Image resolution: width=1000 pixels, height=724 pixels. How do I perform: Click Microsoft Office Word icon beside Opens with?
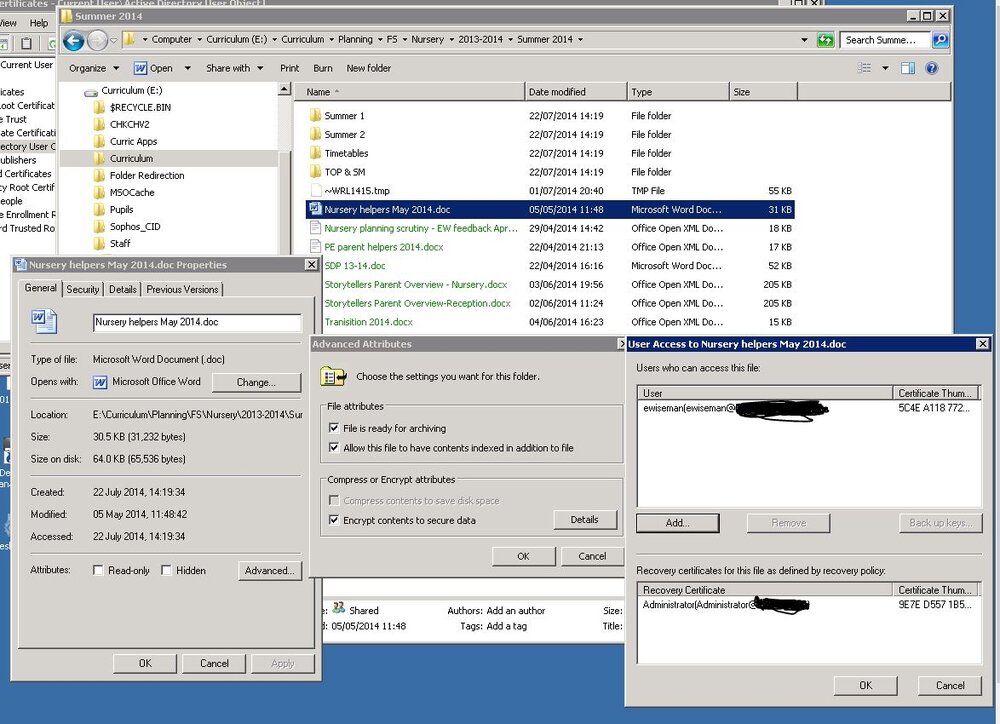click(100, 382)
